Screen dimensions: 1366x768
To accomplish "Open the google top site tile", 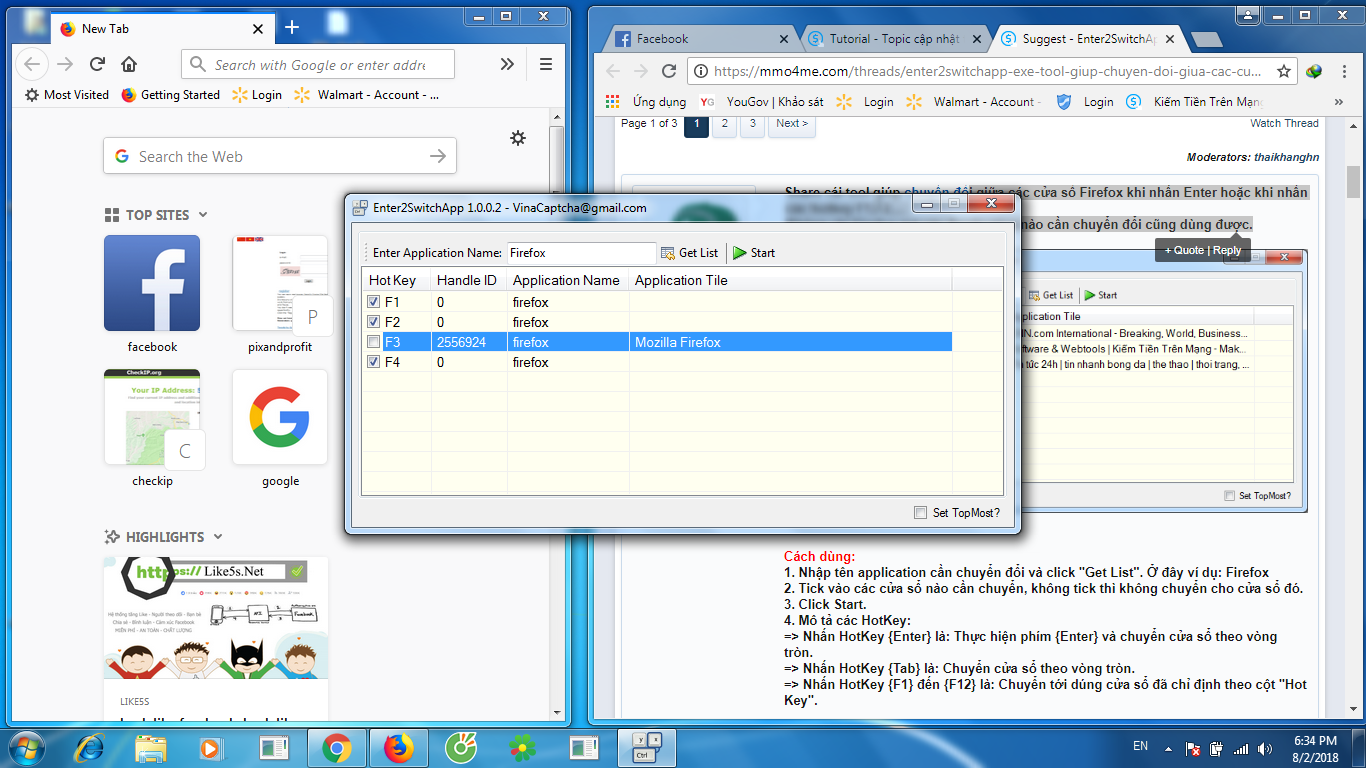I will [x=280, y=417].
